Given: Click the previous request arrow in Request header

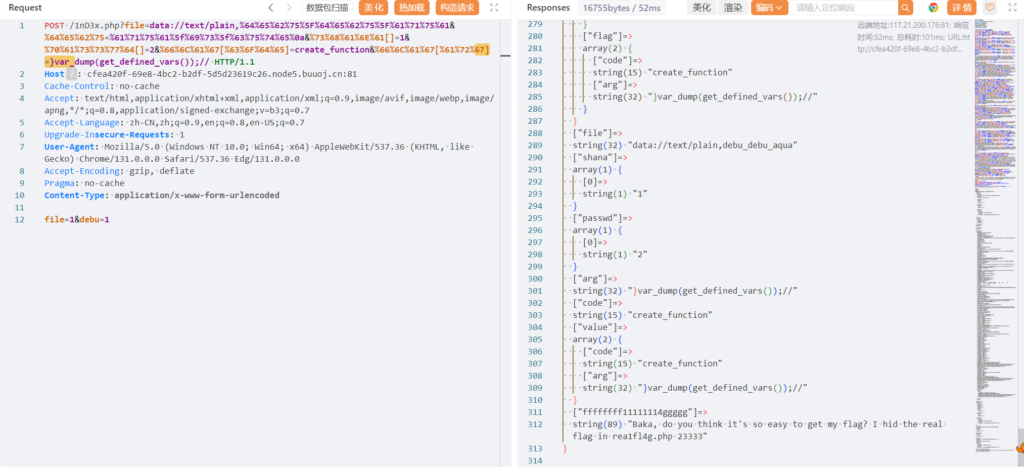Looking at the screenshot, I should [x=271, y=8].
